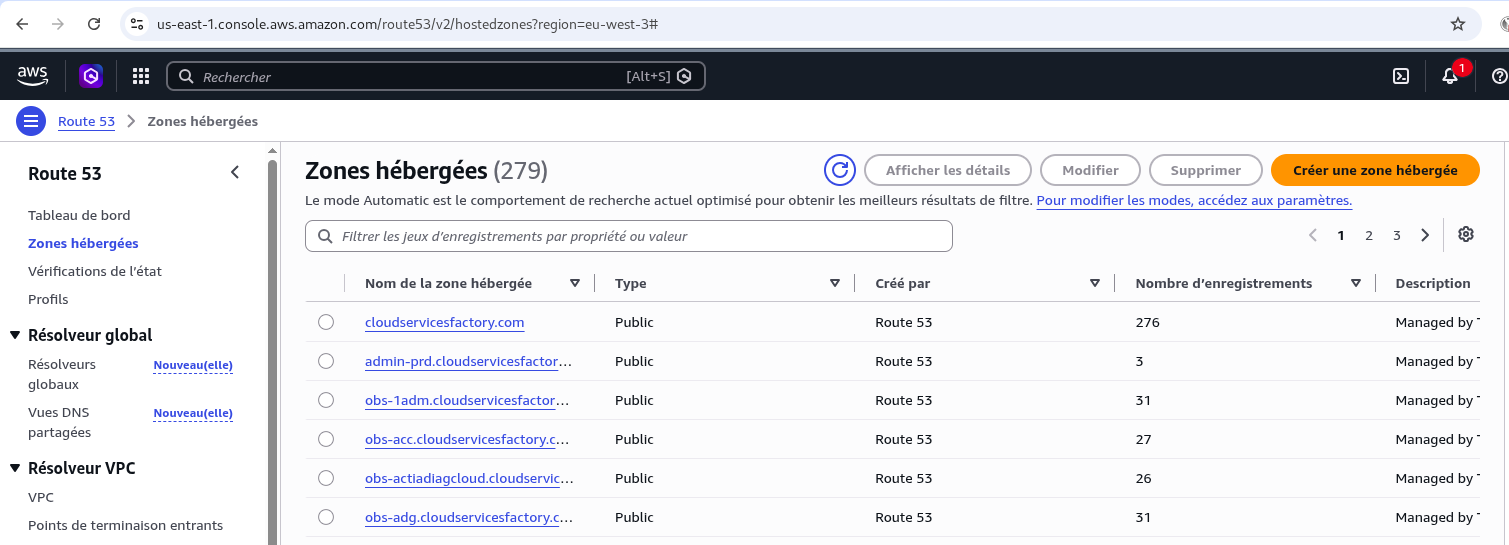Click the browser address bar URL
This screenshot has width=1509, height=545.
(407, 24)
